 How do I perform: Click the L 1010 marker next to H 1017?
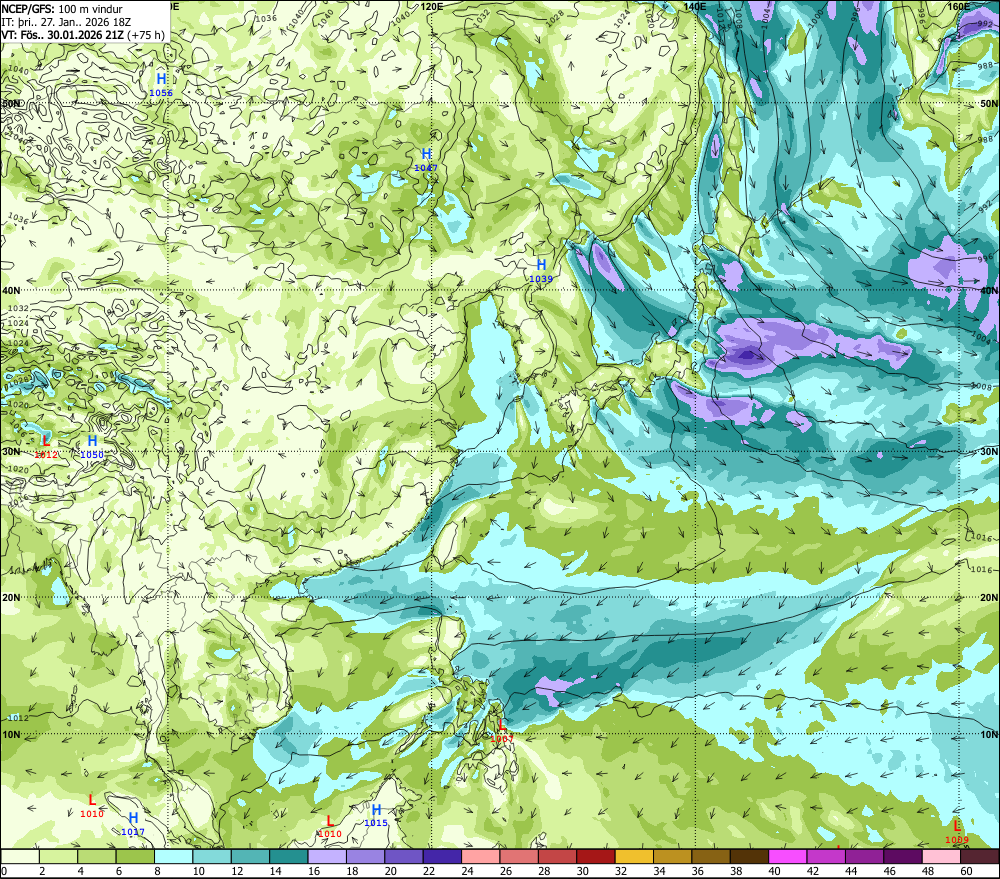pos(92,805)
